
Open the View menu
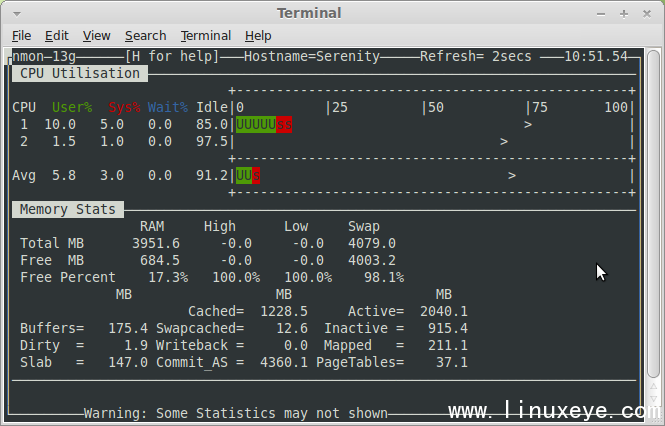click(x=96, y=36)
